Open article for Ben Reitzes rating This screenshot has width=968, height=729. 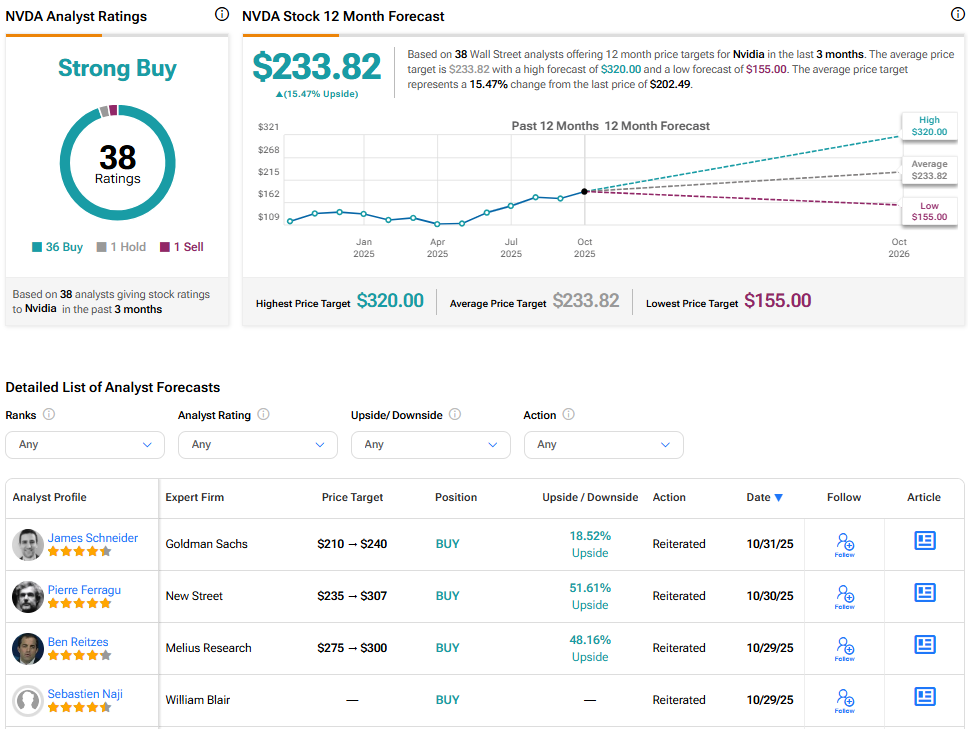[x=924, y=645]
